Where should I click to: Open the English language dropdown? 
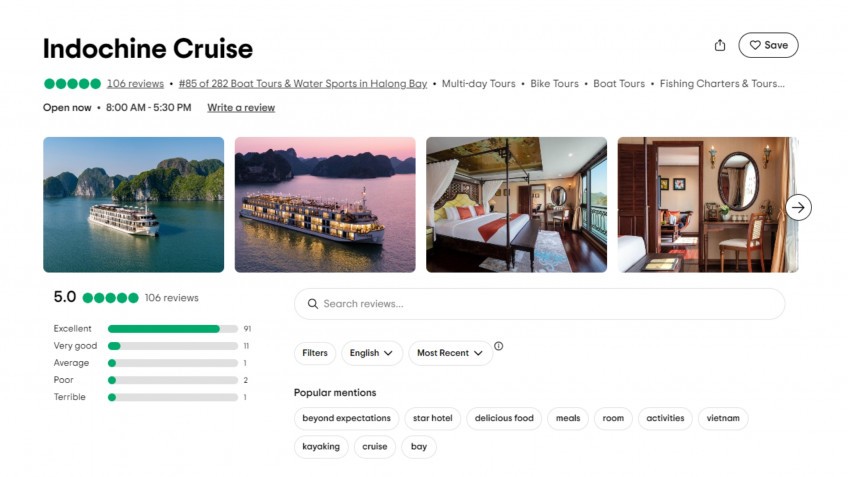pos(372,353)
